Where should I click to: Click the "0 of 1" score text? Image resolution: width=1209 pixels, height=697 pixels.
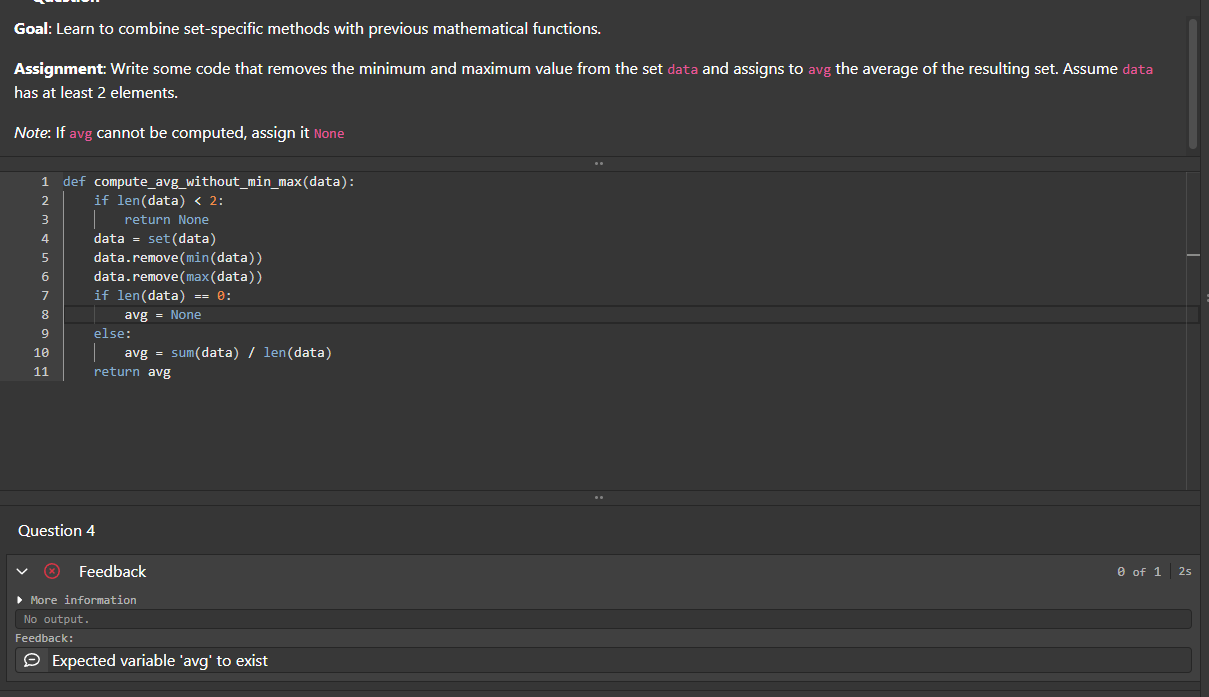1139,571
